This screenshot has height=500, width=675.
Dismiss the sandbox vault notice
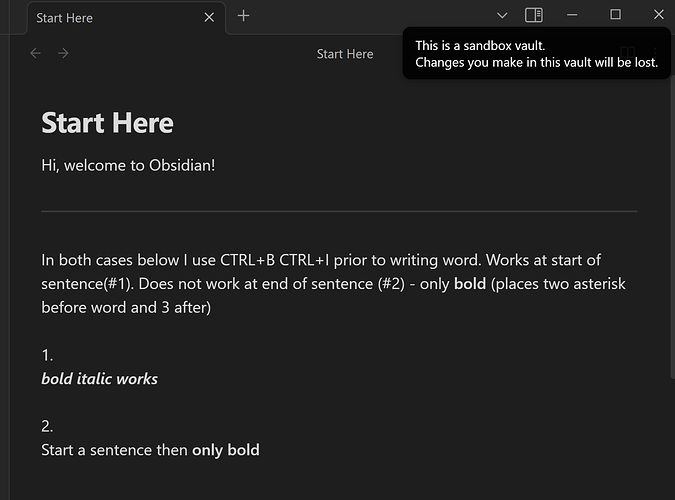(536, 54)
